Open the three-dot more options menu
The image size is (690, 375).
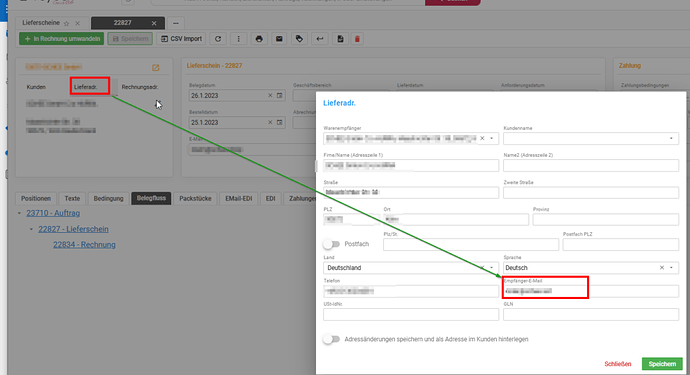pos(239,39)
